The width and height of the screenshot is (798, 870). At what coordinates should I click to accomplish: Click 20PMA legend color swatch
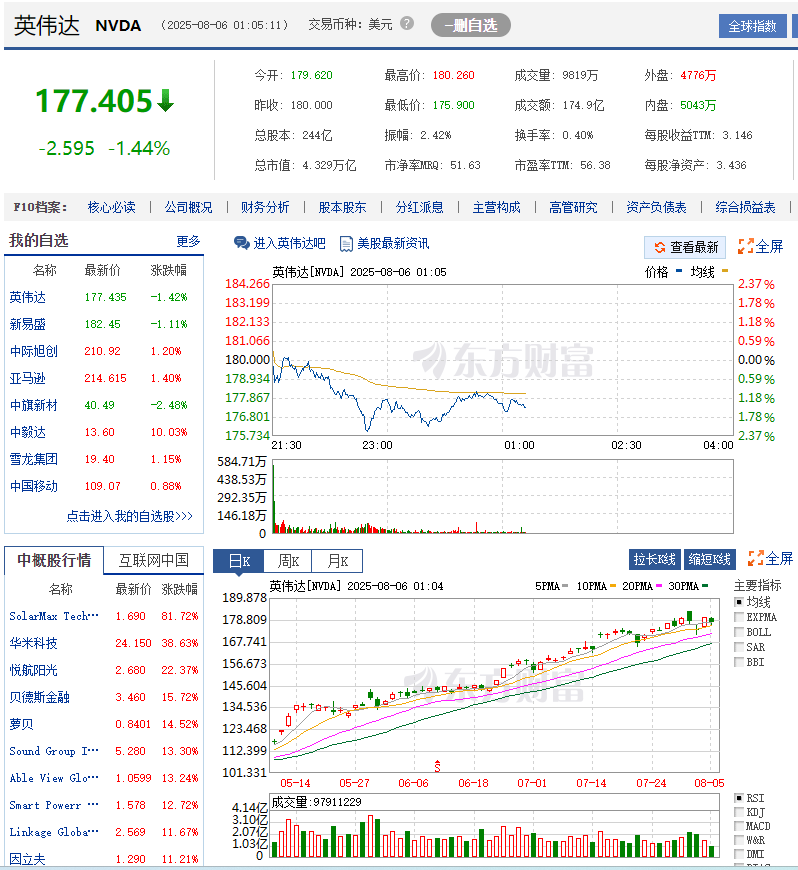point(659,586)
